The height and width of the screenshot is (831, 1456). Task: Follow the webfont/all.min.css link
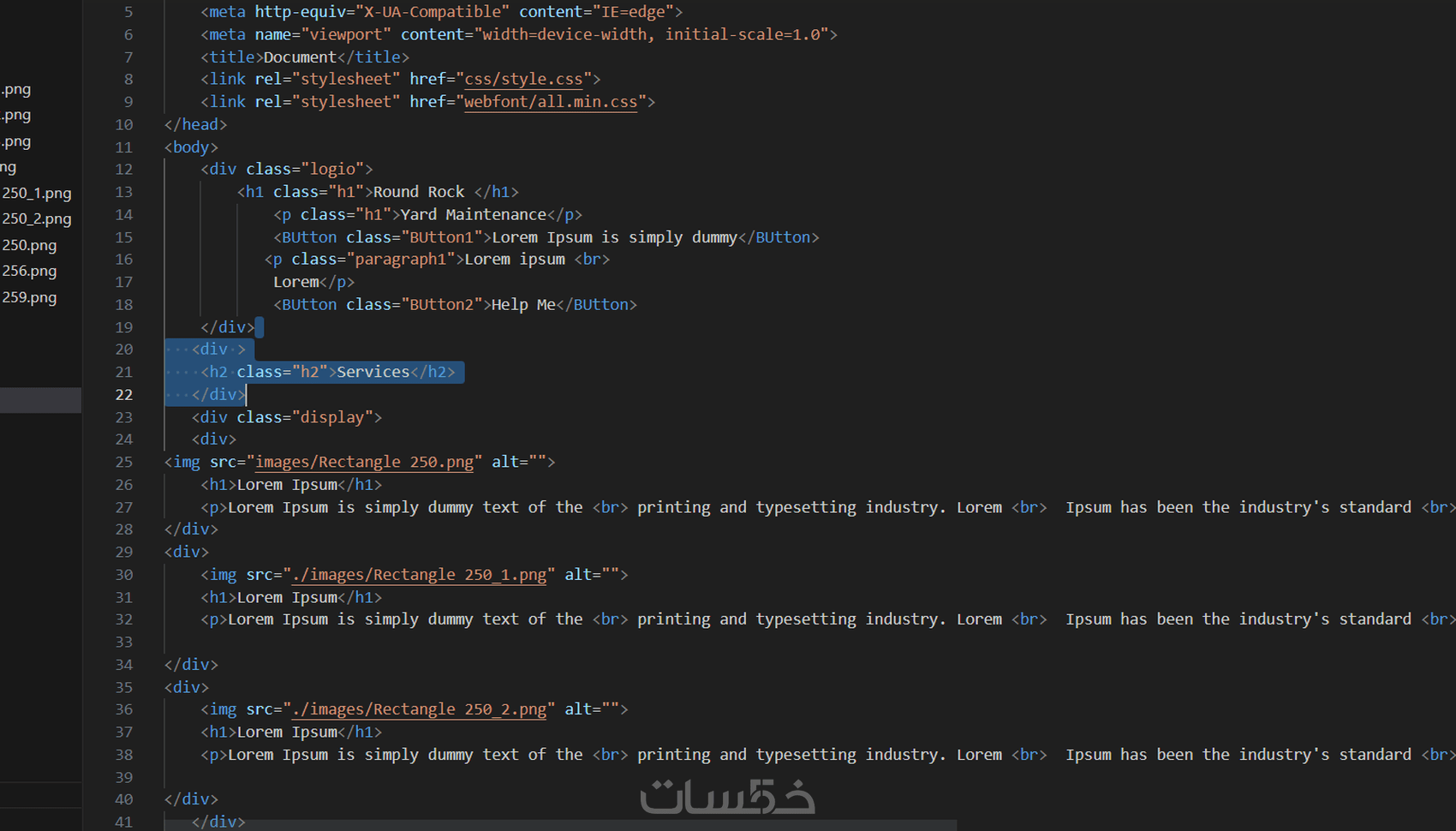pos(551,101)
